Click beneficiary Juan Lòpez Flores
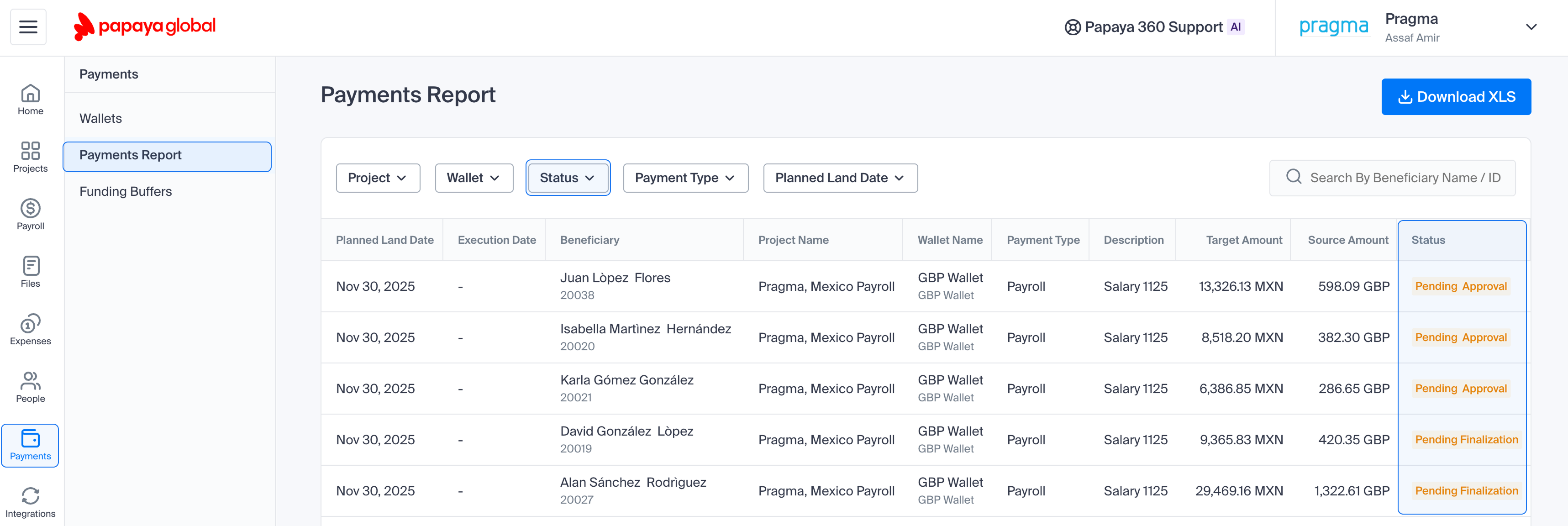This screenshot has height=526, width=1568. 615,278
